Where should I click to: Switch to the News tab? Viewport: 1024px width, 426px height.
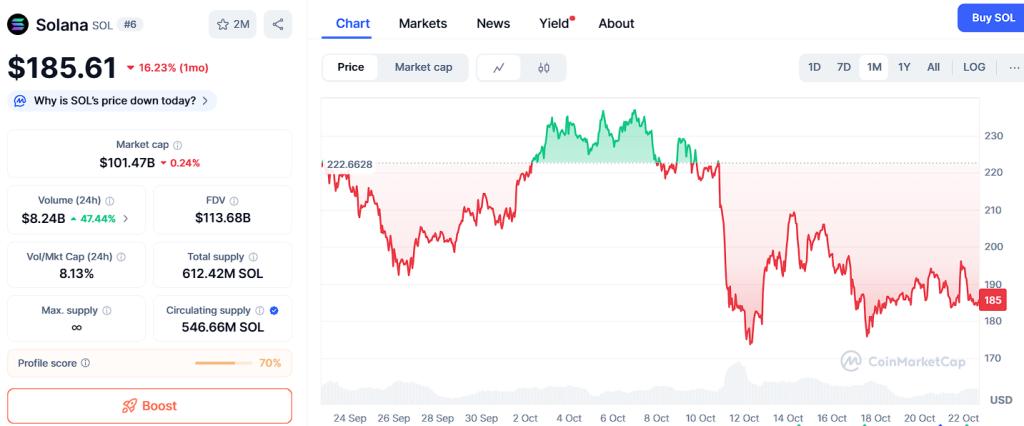493,23
